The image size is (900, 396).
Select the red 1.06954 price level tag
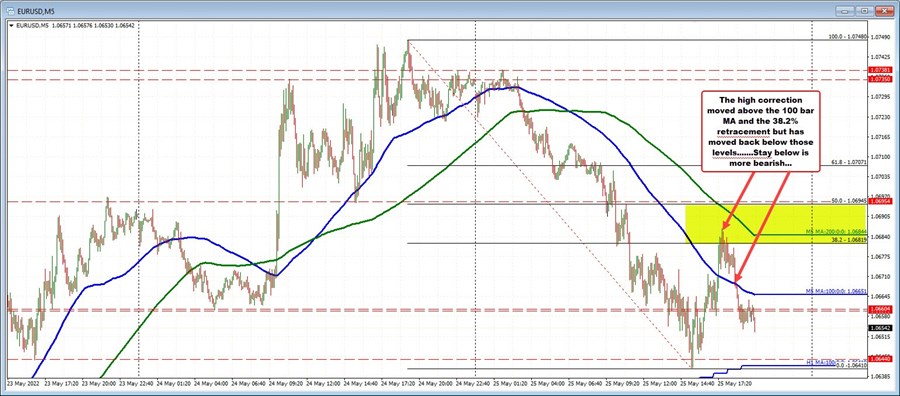881,202
